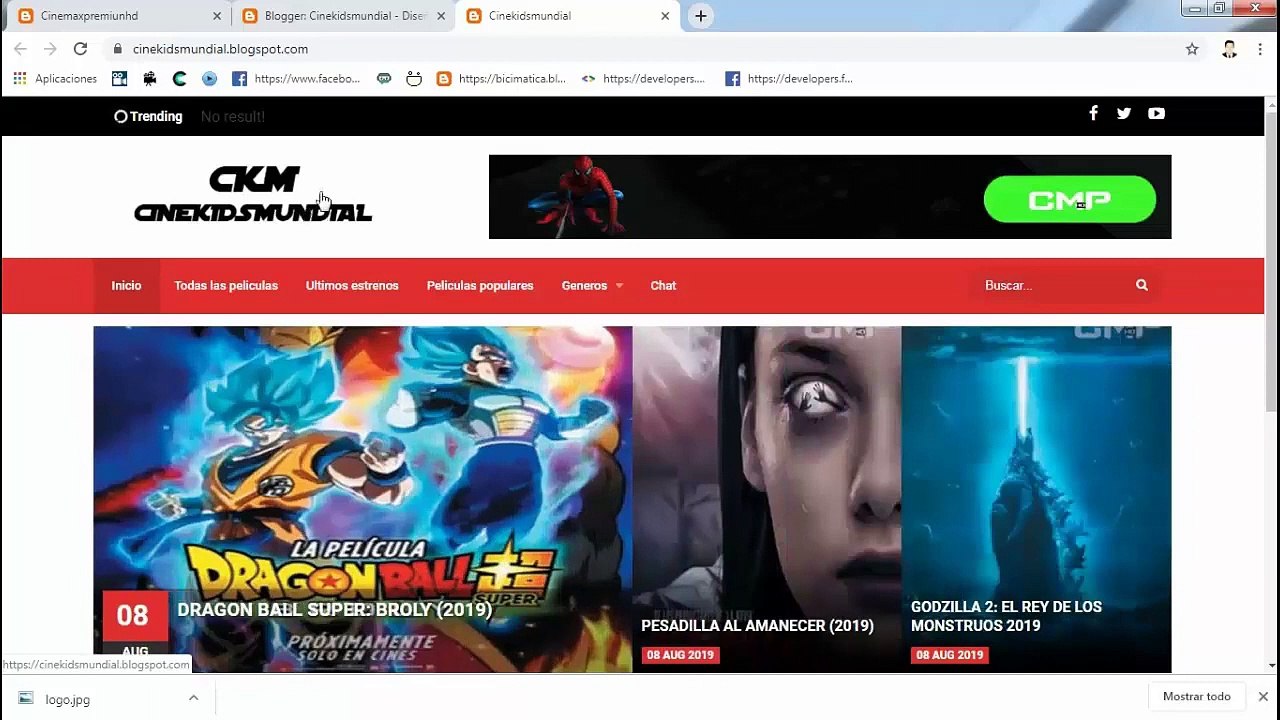Switch to Blogger: Cinekidsmundial browser tab
Viewport: 1280px width, 720px height.
pos(342,16)
